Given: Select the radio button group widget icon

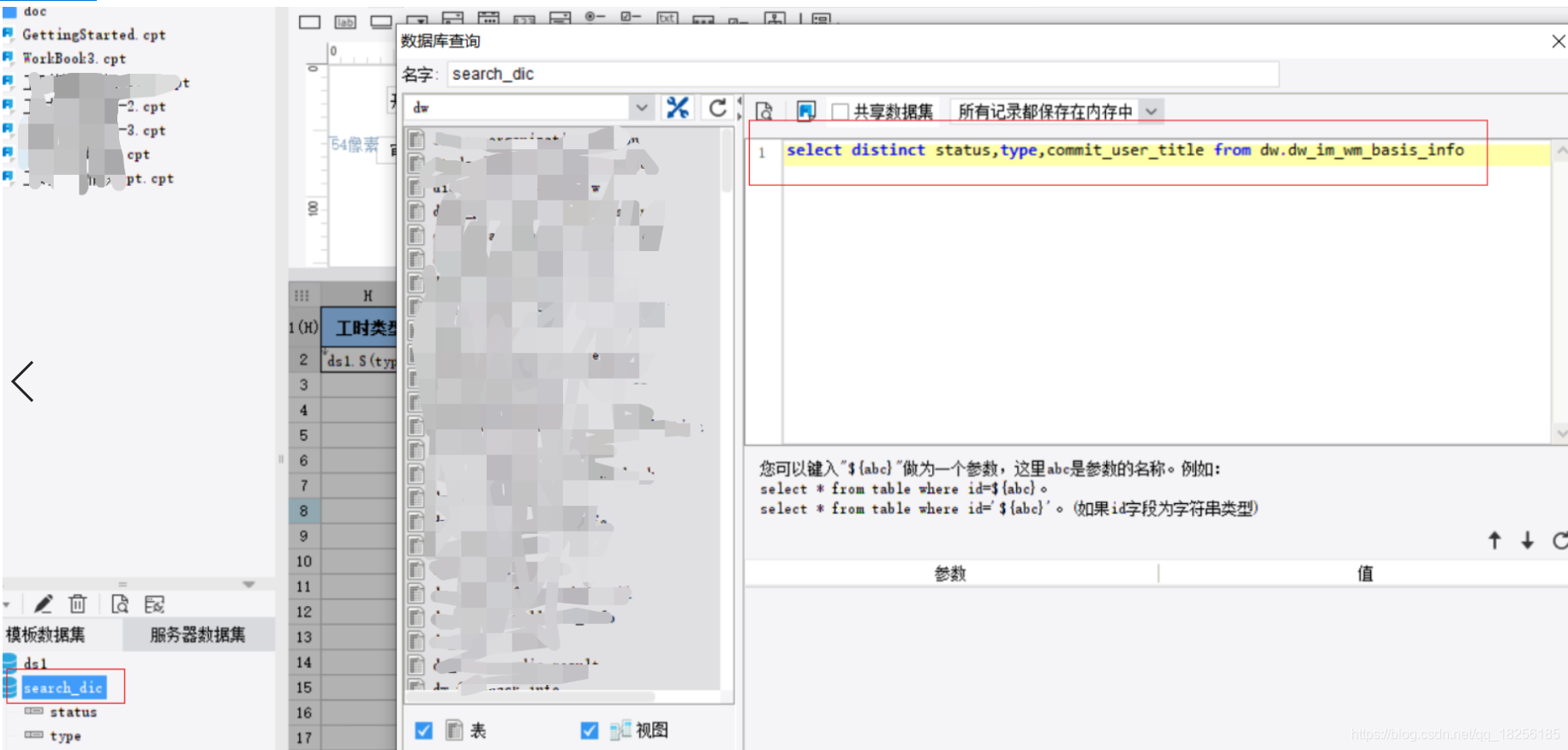Looking at the screenshot, I should click(x=595, y=17).
